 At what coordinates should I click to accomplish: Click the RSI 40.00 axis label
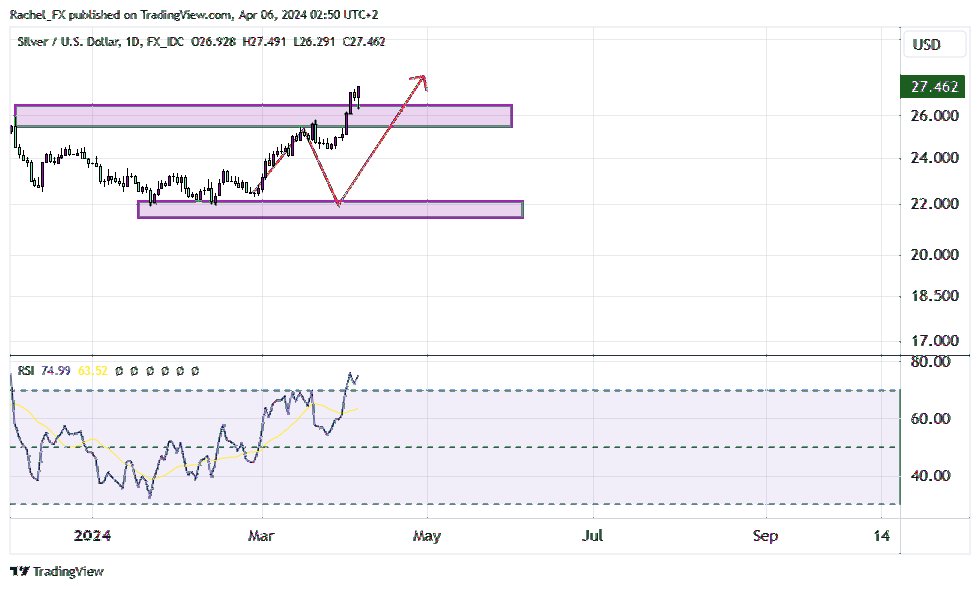931,476
